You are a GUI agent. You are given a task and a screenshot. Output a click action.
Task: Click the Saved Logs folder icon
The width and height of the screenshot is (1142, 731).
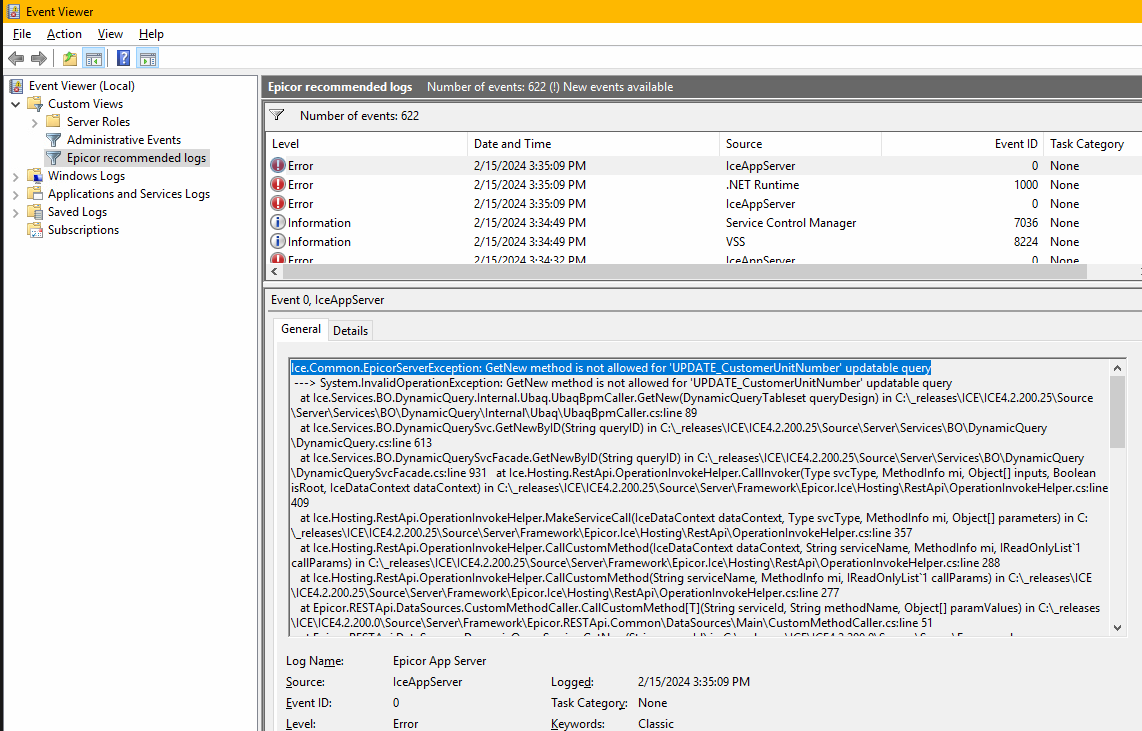pyautogui.click(x=35, y=212)
